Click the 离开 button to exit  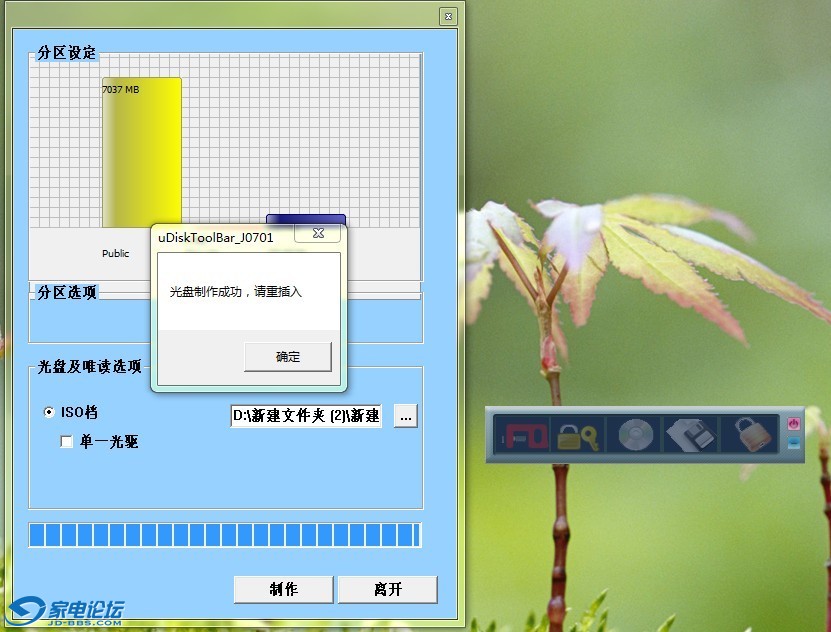(x=387, y=589)
